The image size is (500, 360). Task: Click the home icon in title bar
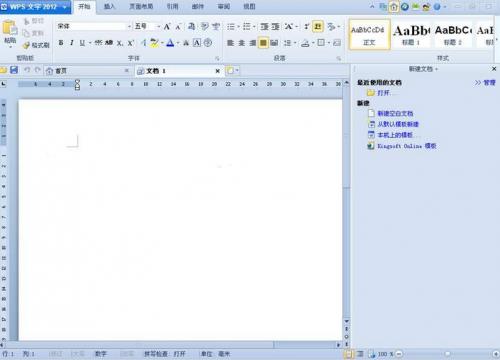click(394, 6)
